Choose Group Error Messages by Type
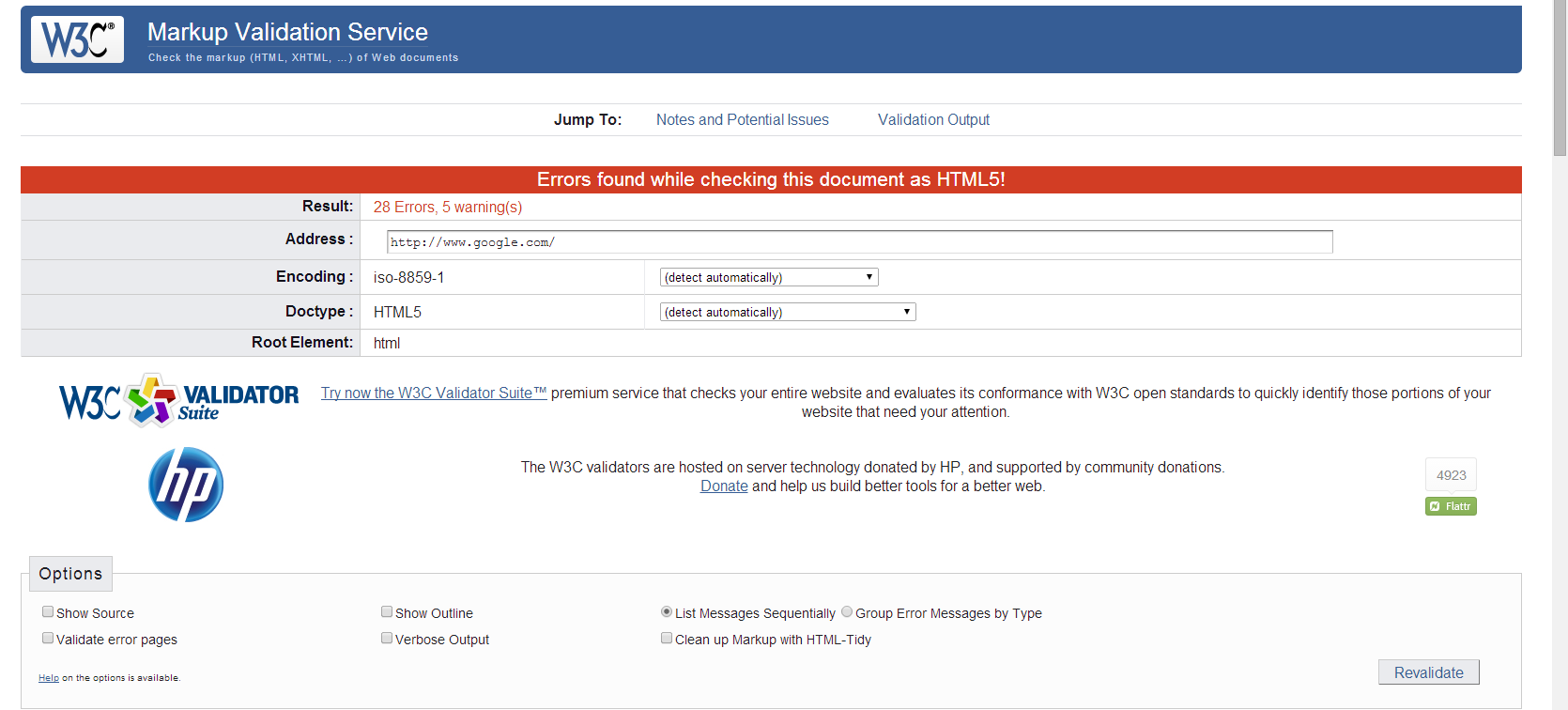This screenshot has width=1568, height=710. click(847, 611)
